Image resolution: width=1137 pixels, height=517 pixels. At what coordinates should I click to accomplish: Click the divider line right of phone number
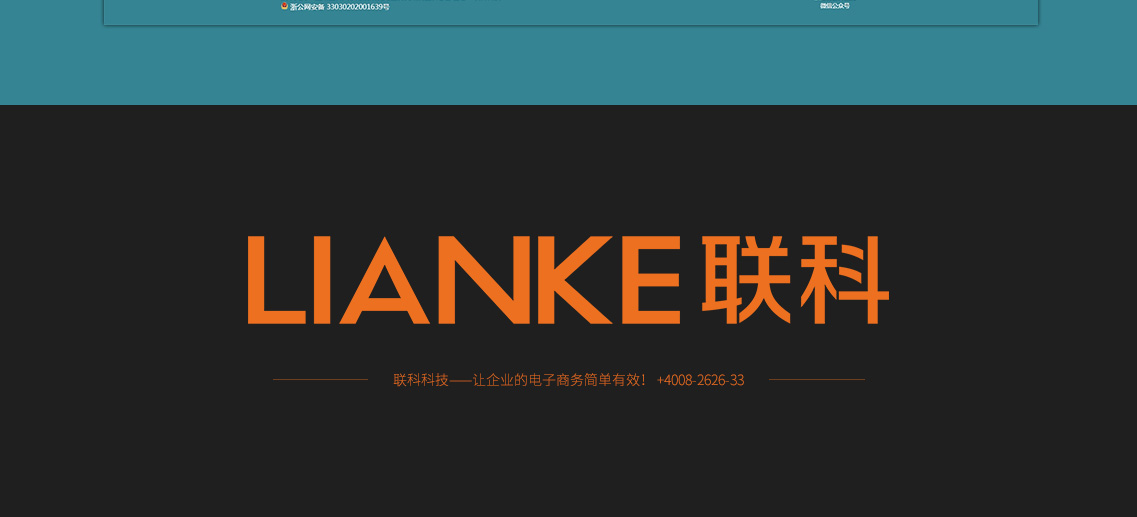pyautogui.click(x=816, y=380)
